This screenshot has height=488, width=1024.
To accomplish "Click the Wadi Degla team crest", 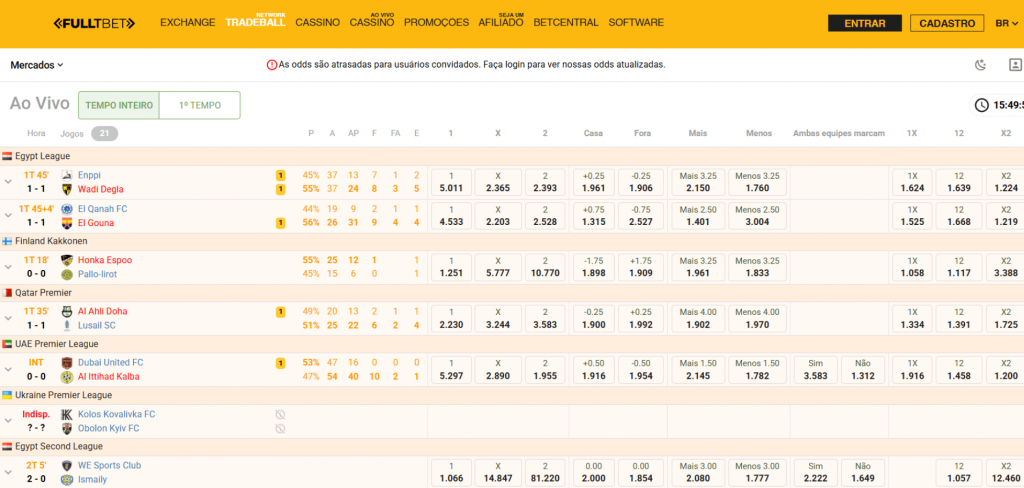I will click(x=67, y=189).
